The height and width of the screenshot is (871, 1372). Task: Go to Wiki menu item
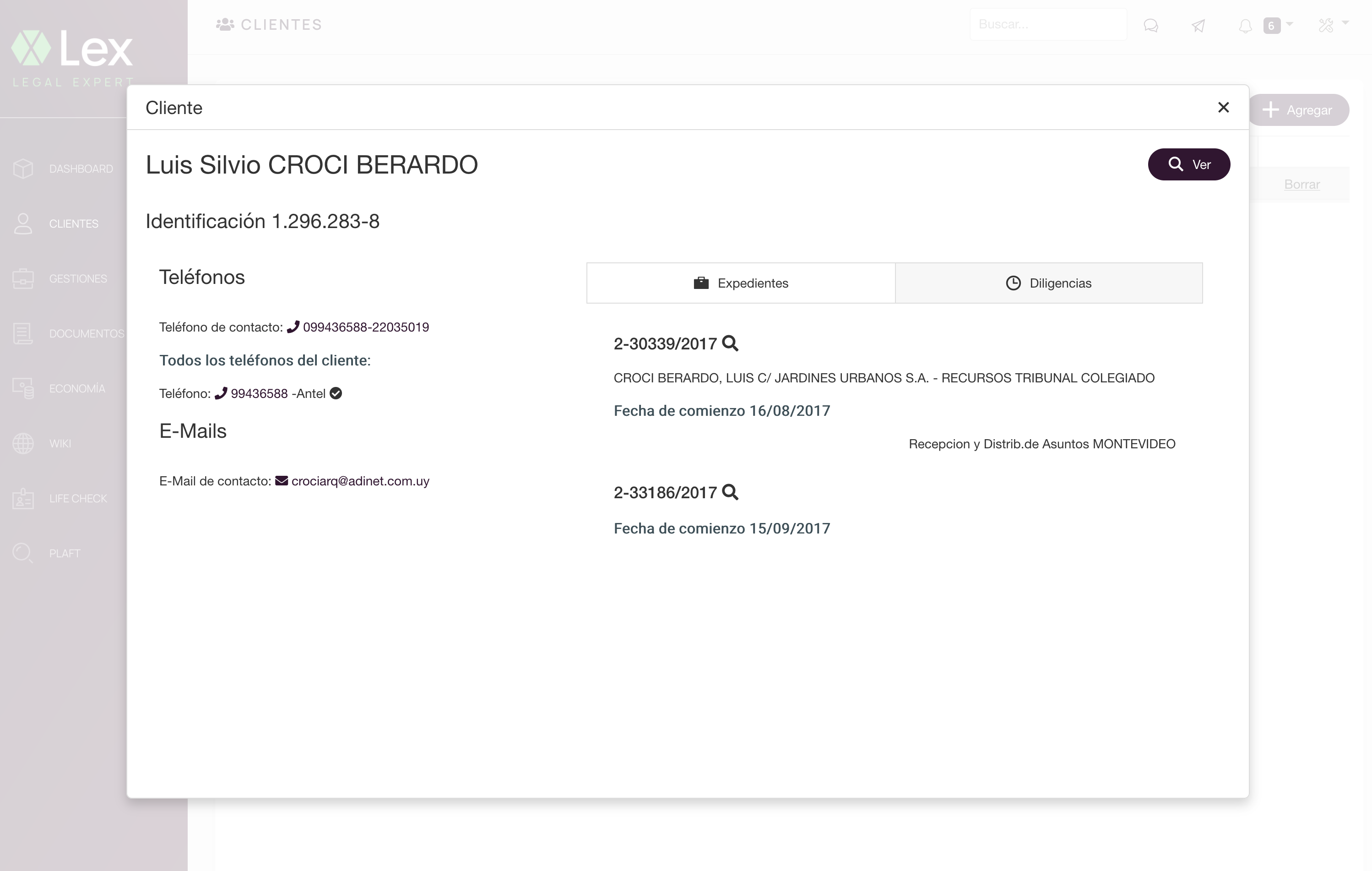(x=60, y=443)
